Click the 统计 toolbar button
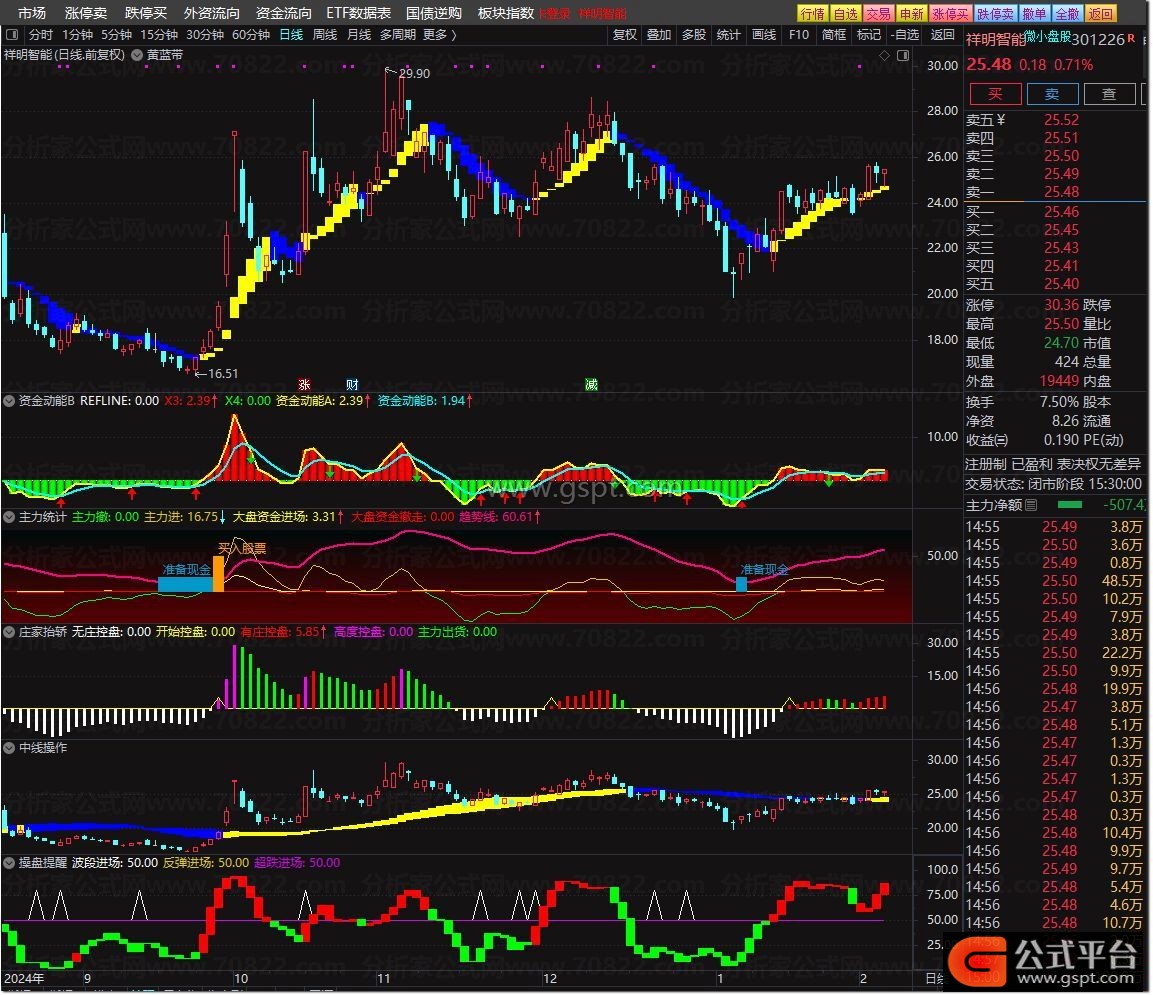 (x=728, y=35)
